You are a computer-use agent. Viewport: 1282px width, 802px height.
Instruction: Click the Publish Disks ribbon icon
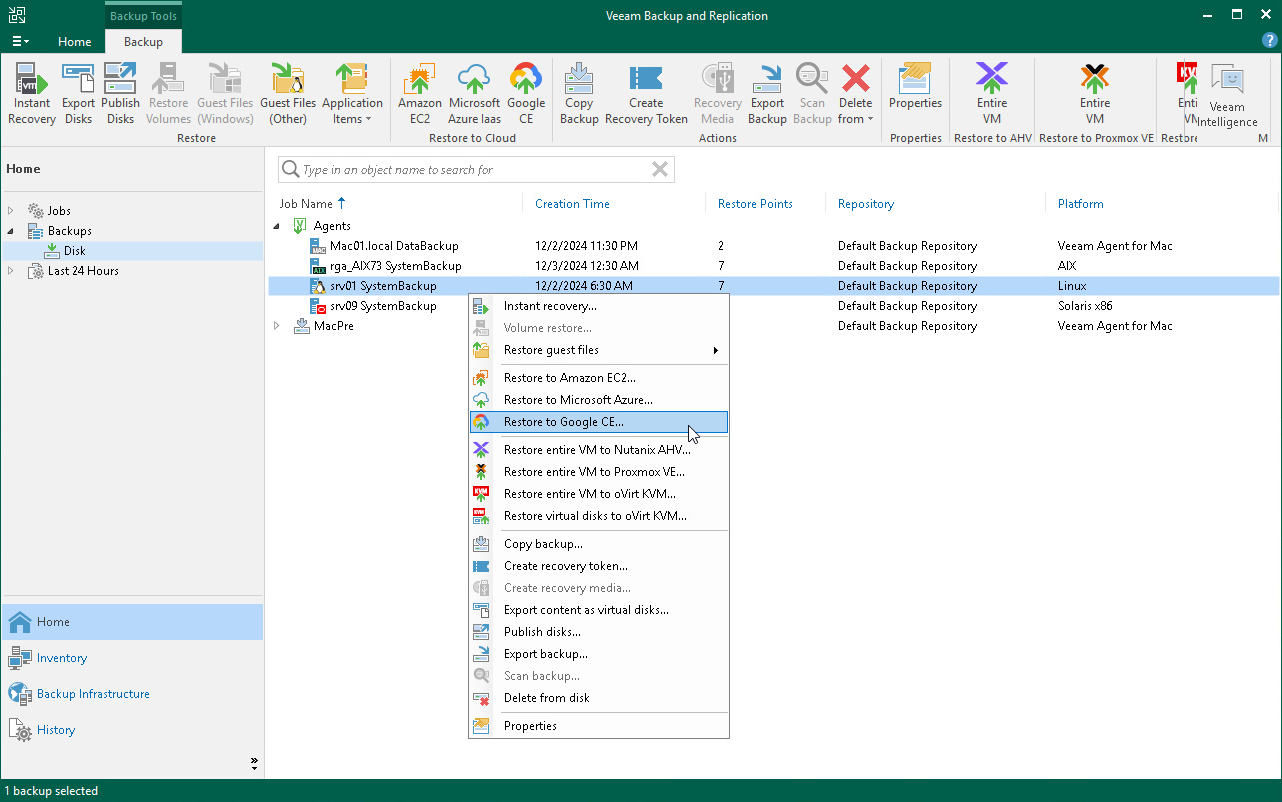click(120, 94)
